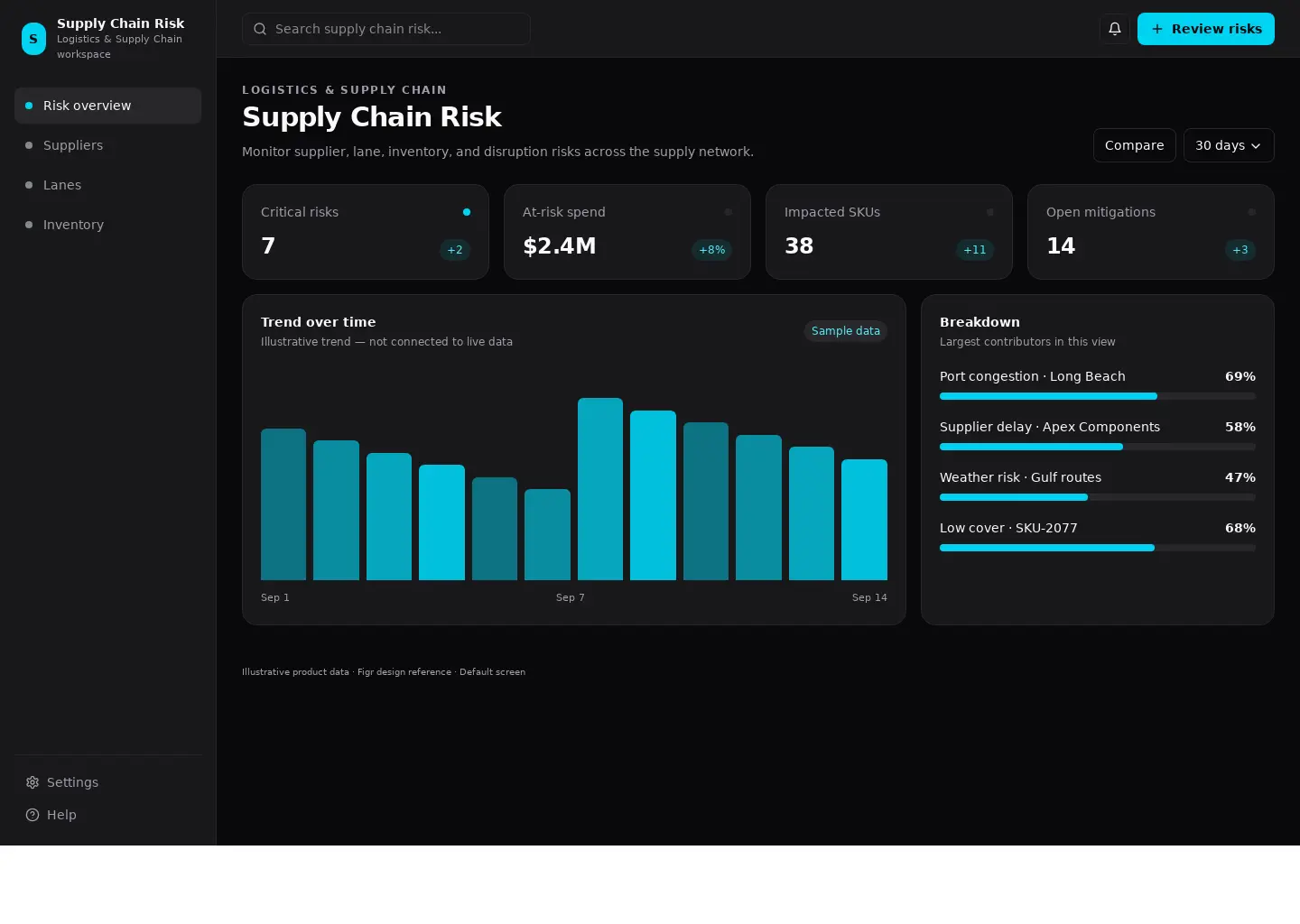Click the tallest bar in the trend chart
Viewport: 1300px width, 924px height.
point(600,489)
